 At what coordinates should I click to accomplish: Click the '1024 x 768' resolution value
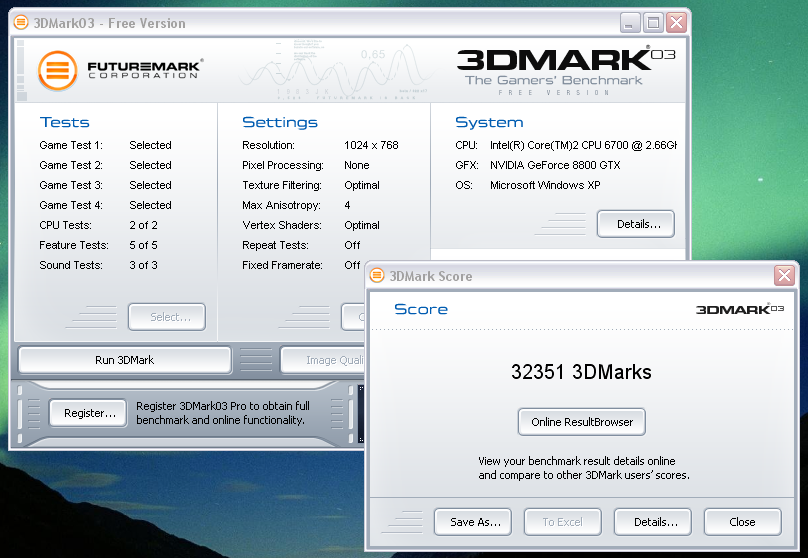click(x=372, y=145)
